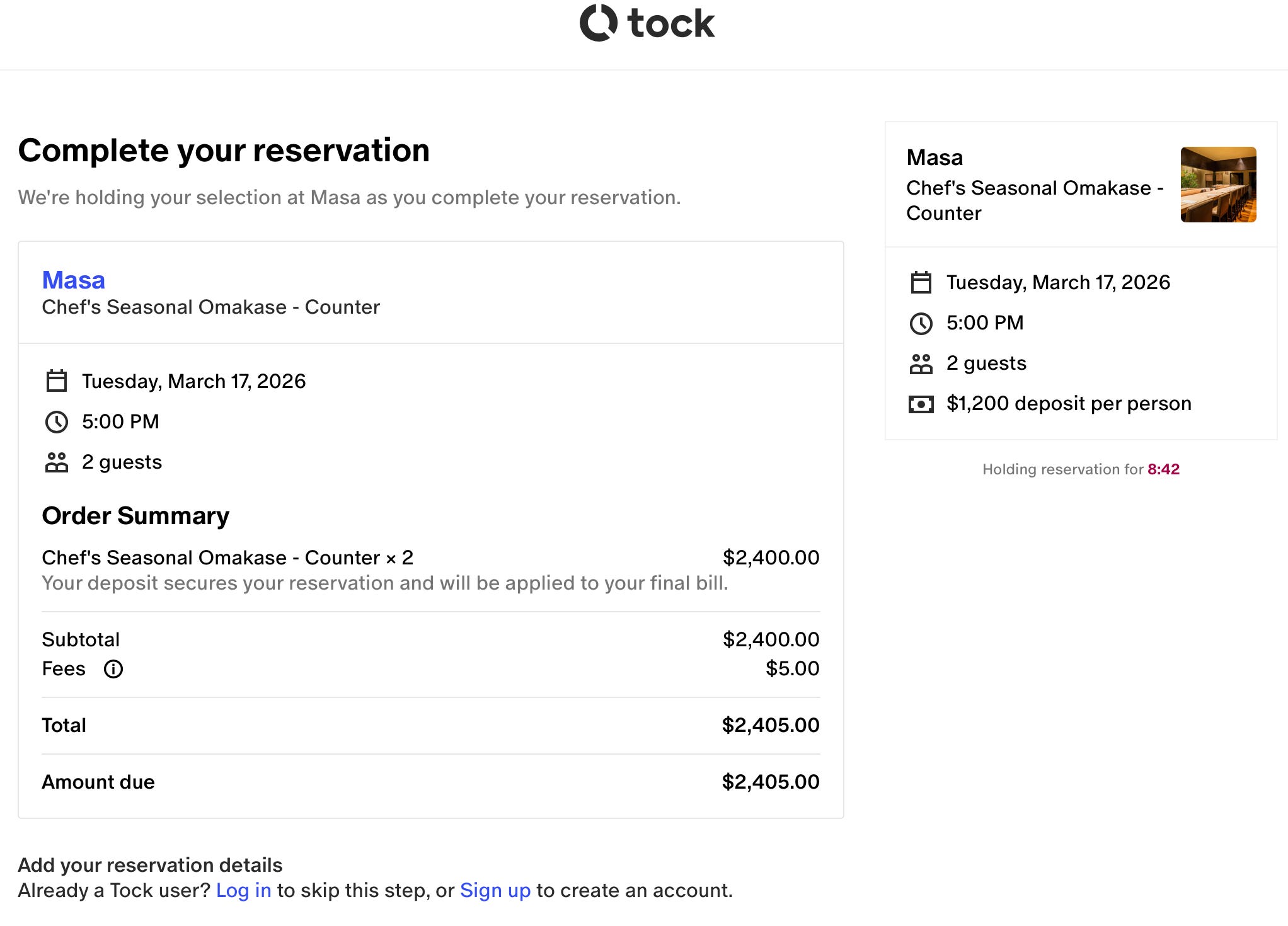Click the Masa heading in sidebar
The width and height of the screenshot is (1288, 926).
coord(934,157)
